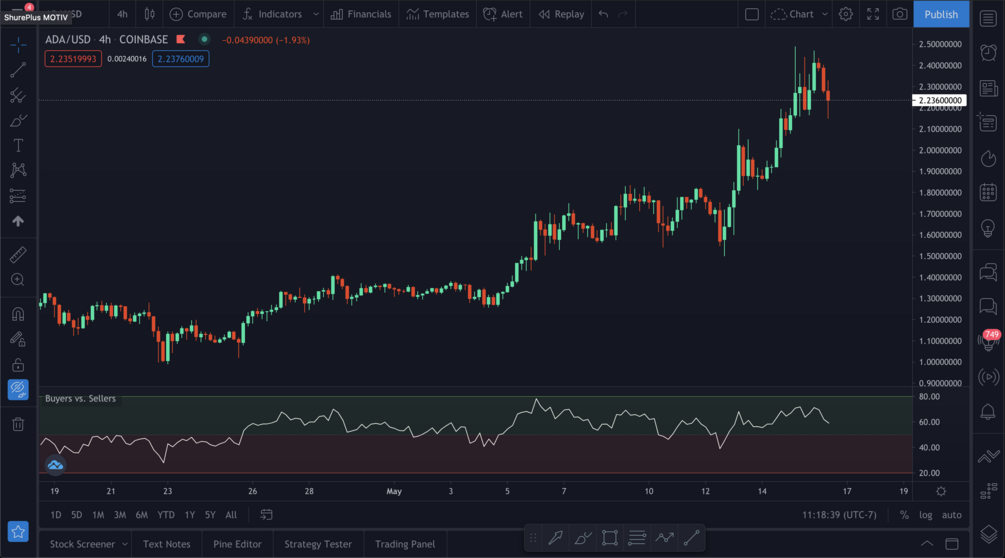Select the YTD date range
The image size is (1005, 558).
166,514
